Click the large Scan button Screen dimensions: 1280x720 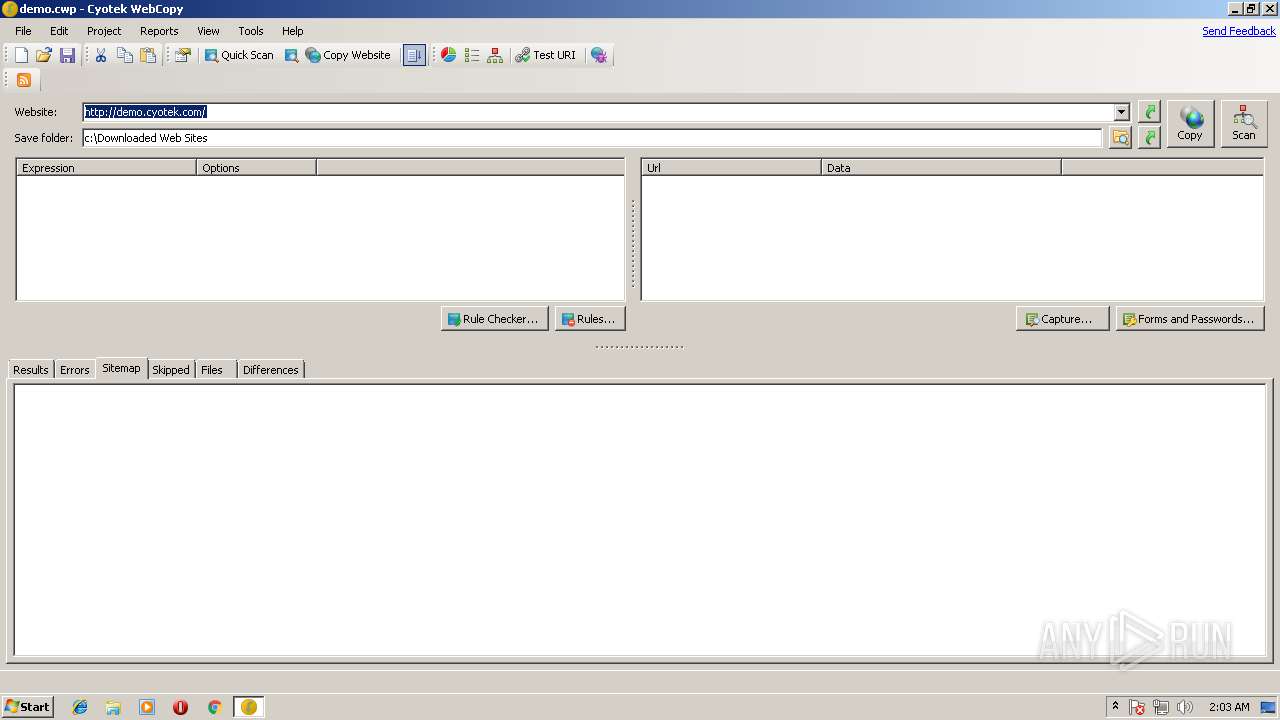(x=1244, y=124)
